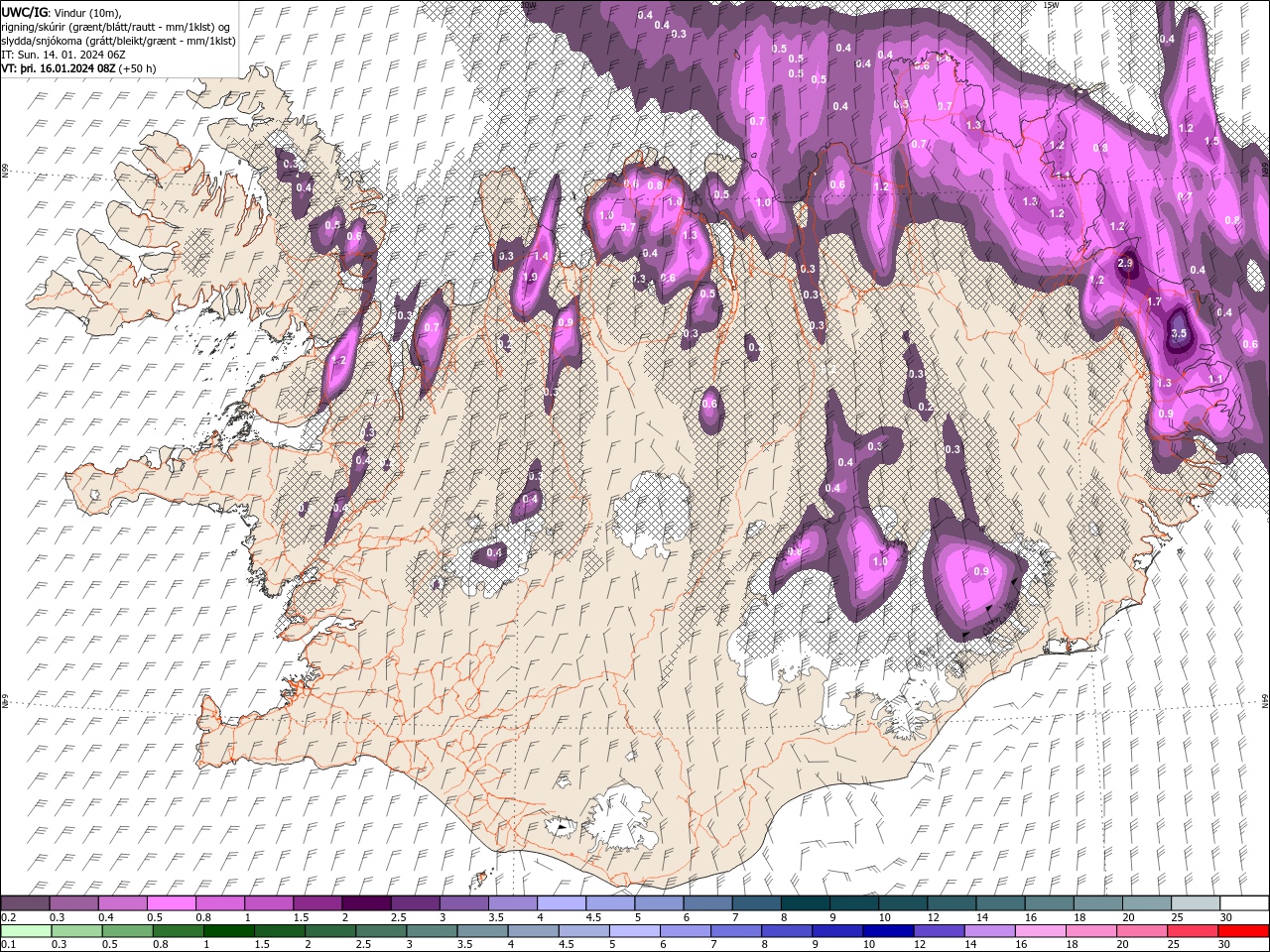Screen dimensions: 1270x952
Task: Select the bright red 30 swatch in rain scale
Action: 1243,931
